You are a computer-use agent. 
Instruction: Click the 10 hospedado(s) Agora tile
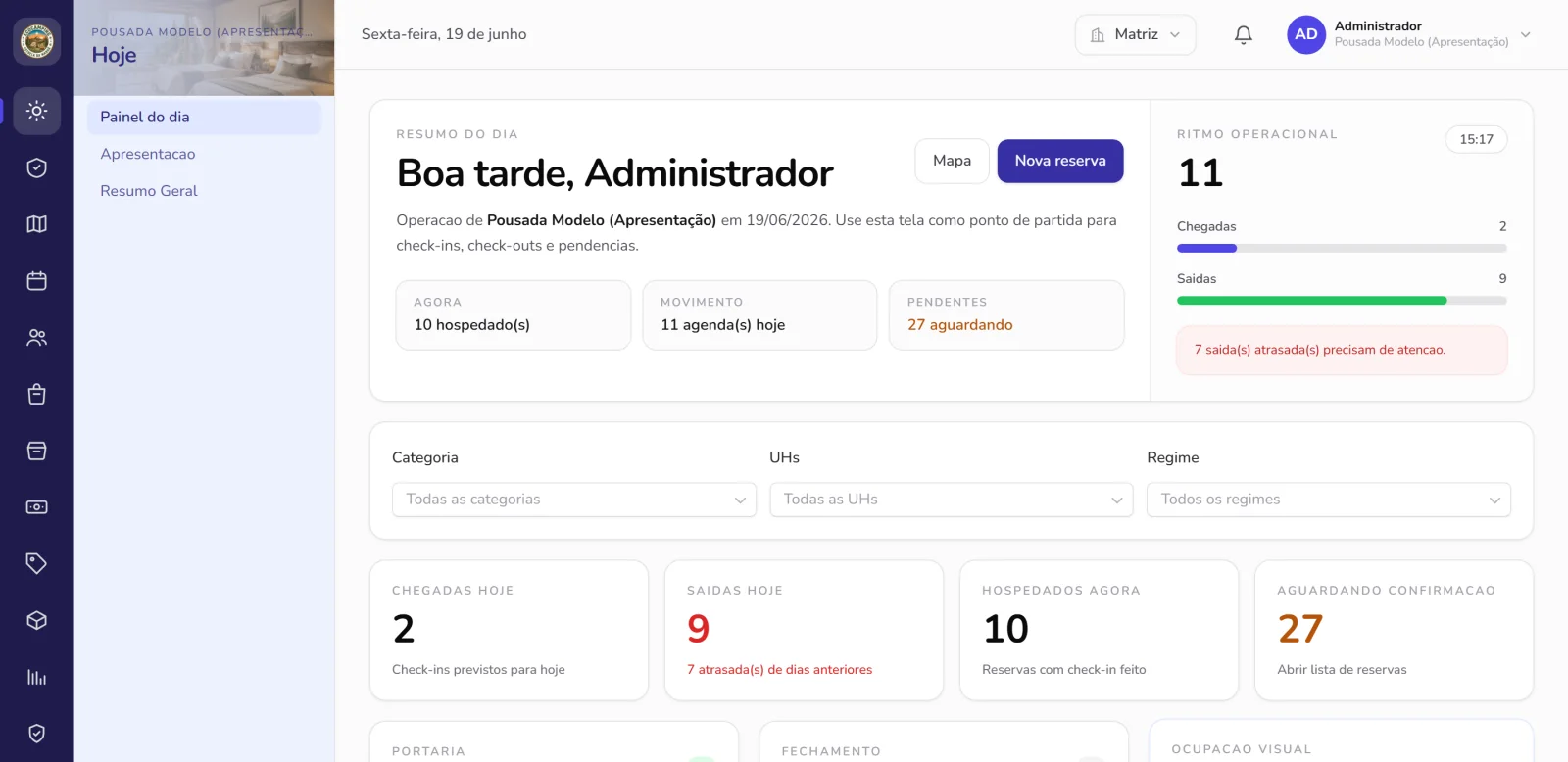514,315
